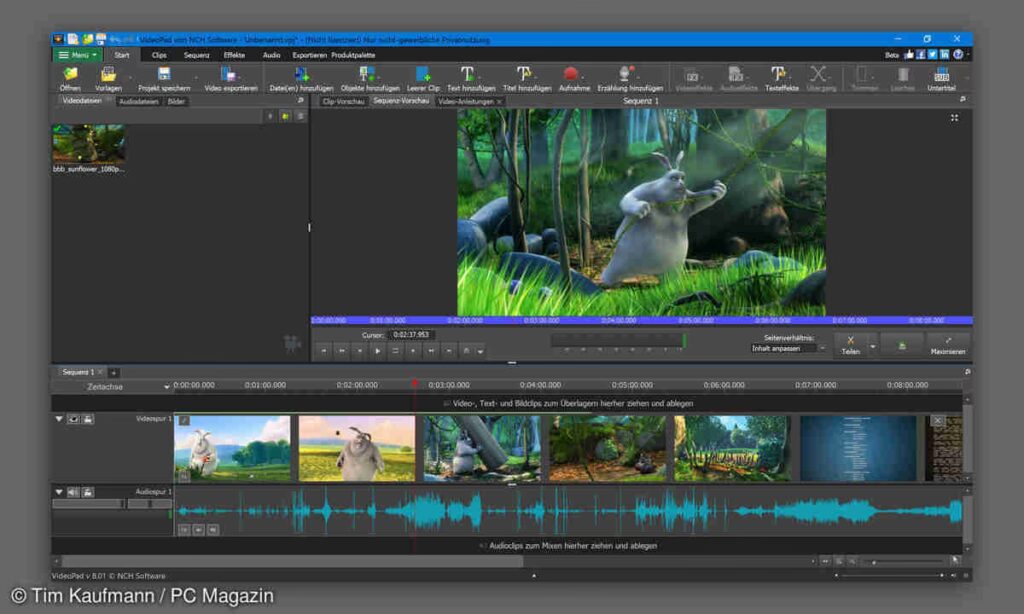
Task: Click the Text hinzufügen icon
Action: pyautogui.click(x=467, y=75)
